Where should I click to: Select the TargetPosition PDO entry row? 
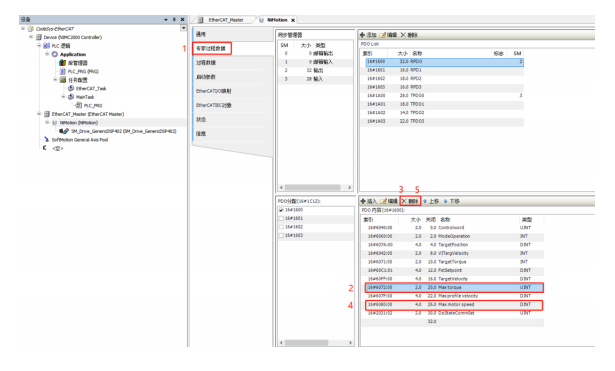[452, 245]
